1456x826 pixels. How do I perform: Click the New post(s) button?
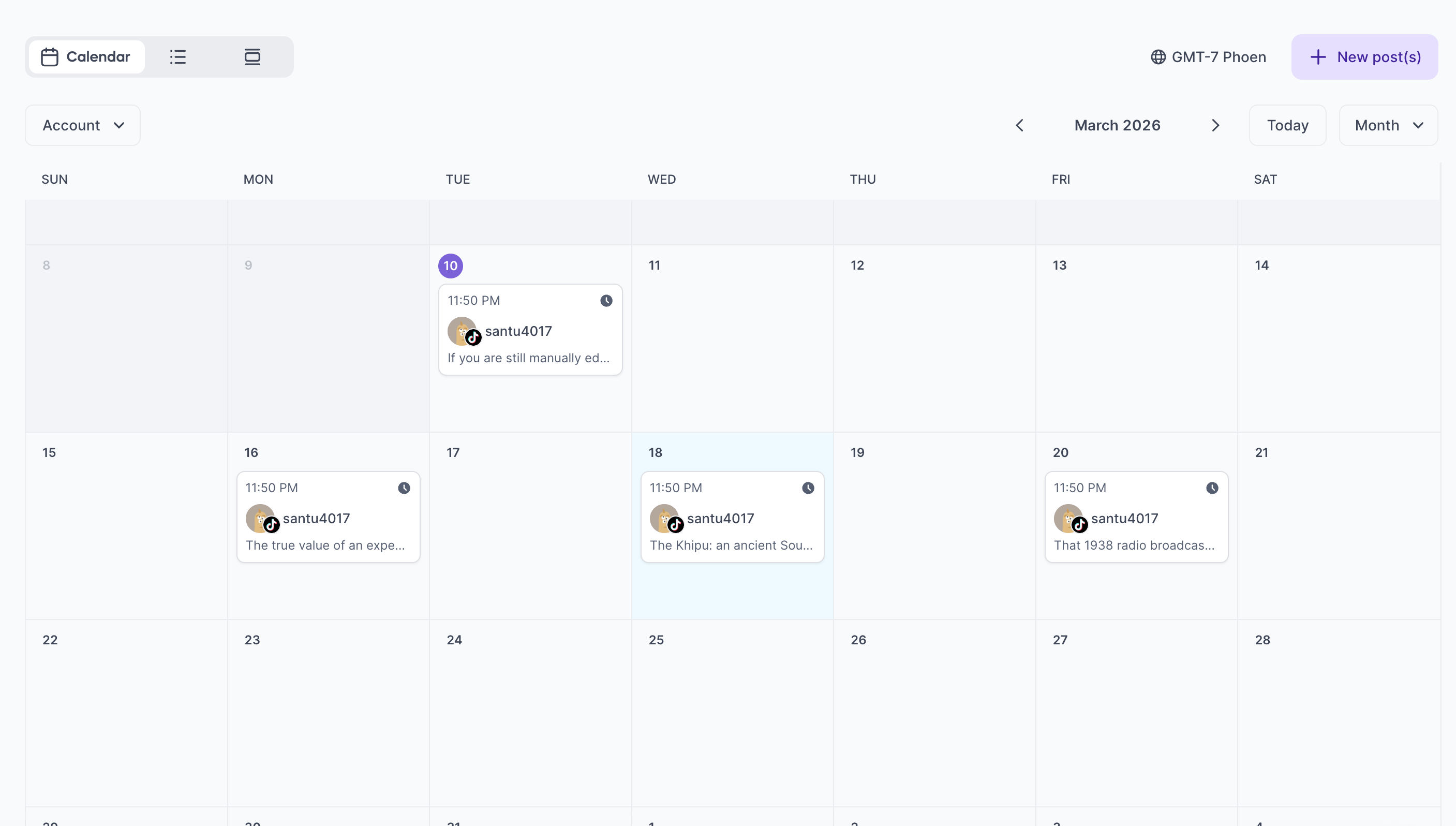(1364, 57)
